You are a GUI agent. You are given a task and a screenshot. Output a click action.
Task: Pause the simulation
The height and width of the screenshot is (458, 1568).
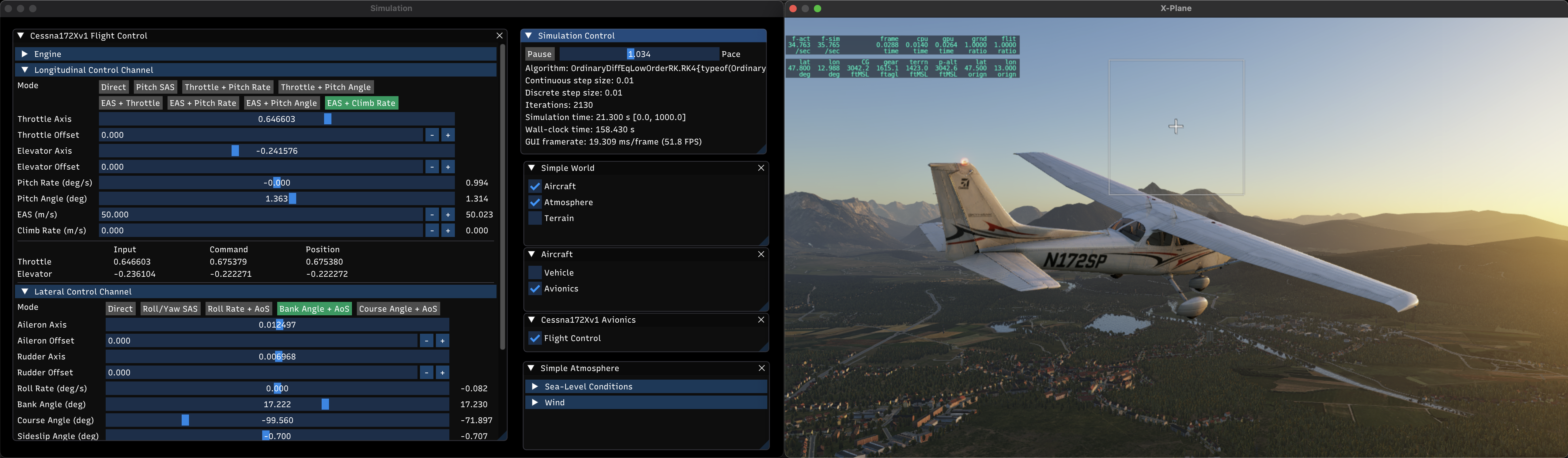539,54
